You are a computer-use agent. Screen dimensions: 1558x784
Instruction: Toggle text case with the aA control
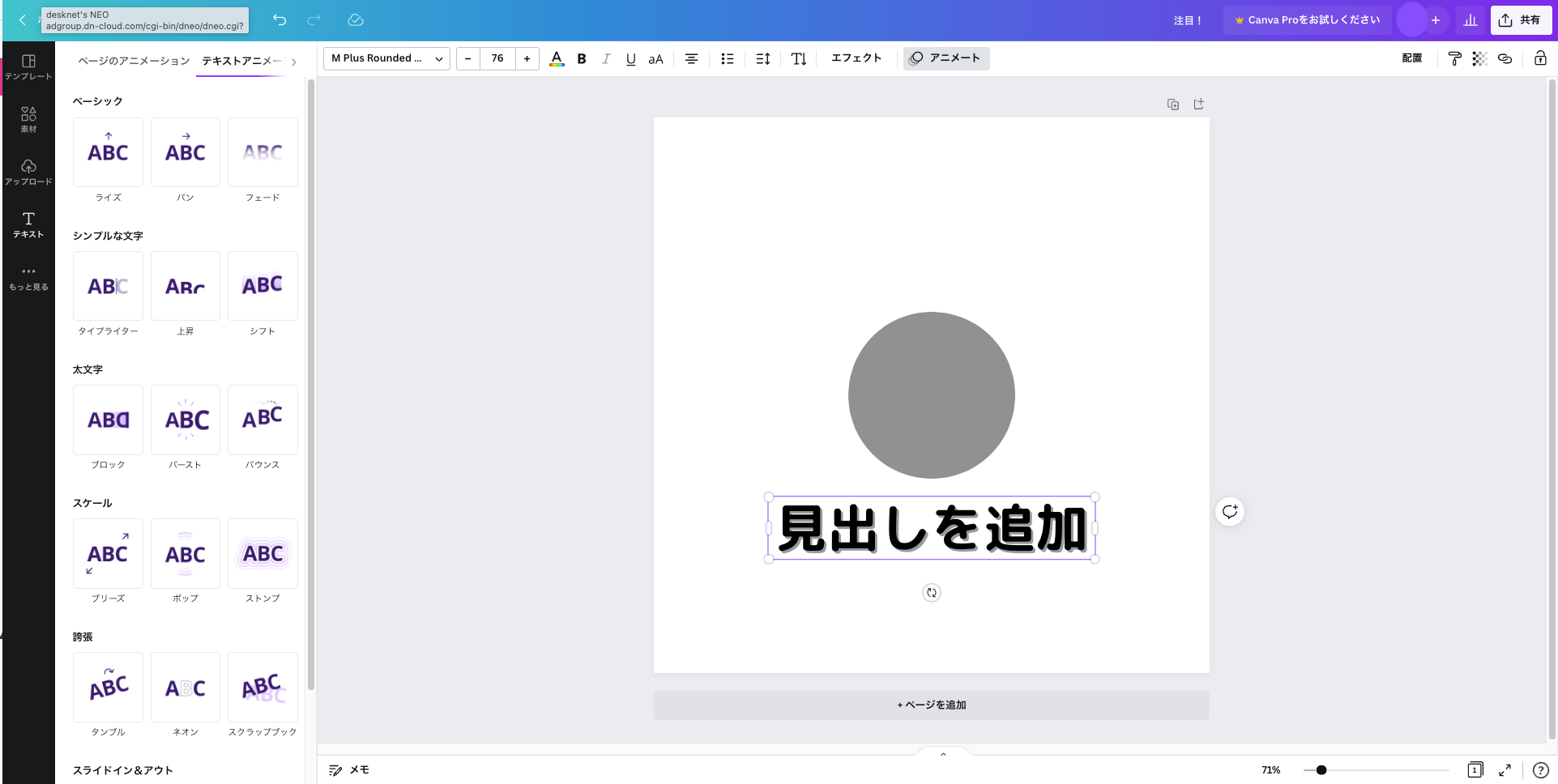click(655, 58)
